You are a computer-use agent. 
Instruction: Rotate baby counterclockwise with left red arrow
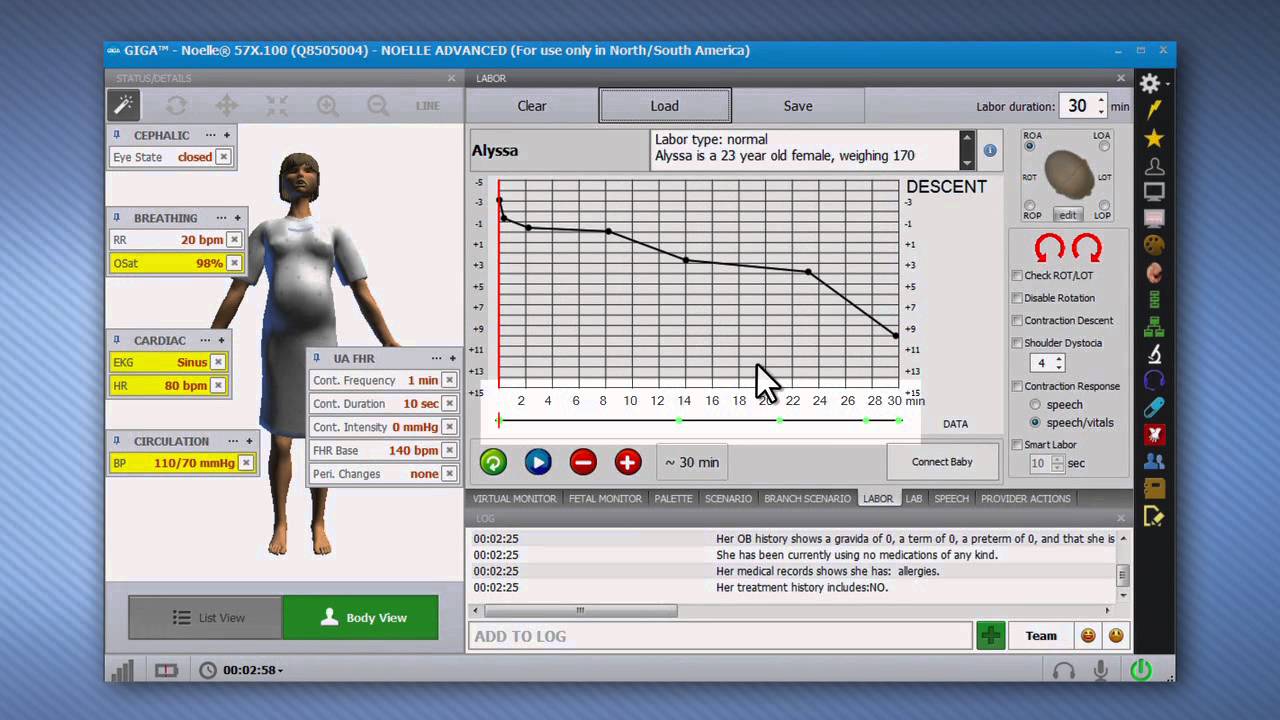click(1049, 247)
